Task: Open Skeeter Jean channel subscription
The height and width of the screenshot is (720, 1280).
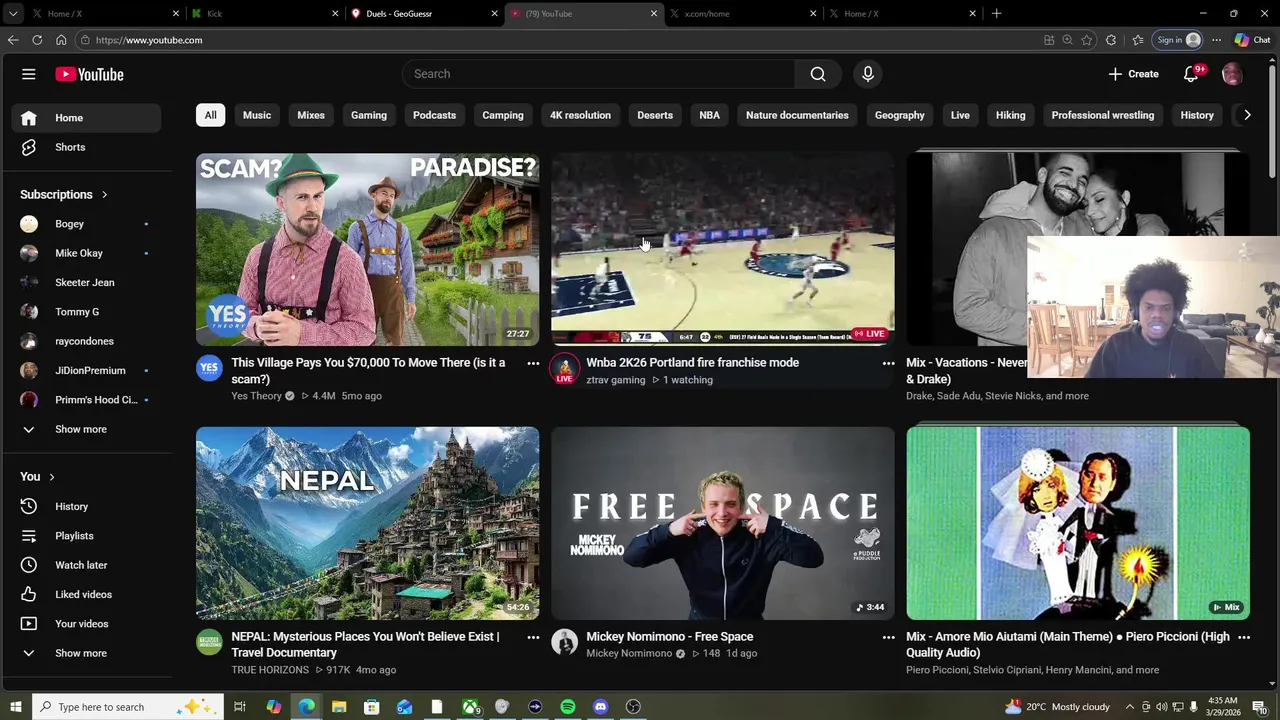Action: [86, 282]
